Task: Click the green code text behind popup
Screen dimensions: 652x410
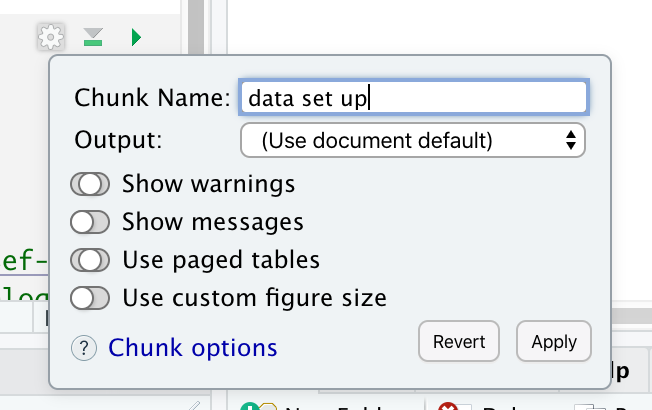Action: (22, 261)
